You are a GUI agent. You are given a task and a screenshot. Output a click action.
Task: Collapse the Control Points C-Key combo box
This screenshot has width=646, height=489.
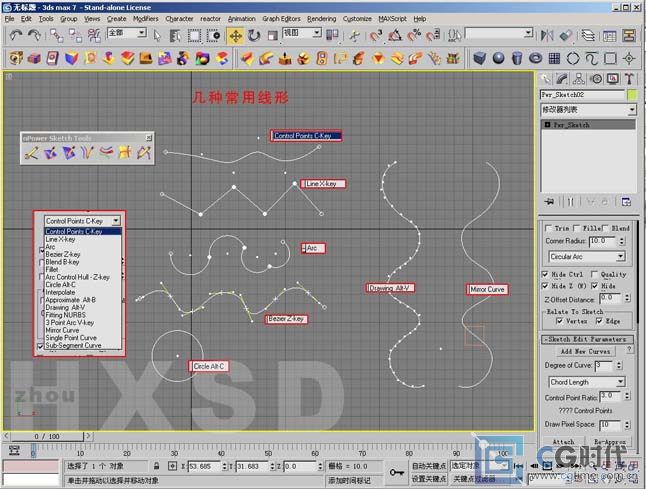(x=116, y=221)
